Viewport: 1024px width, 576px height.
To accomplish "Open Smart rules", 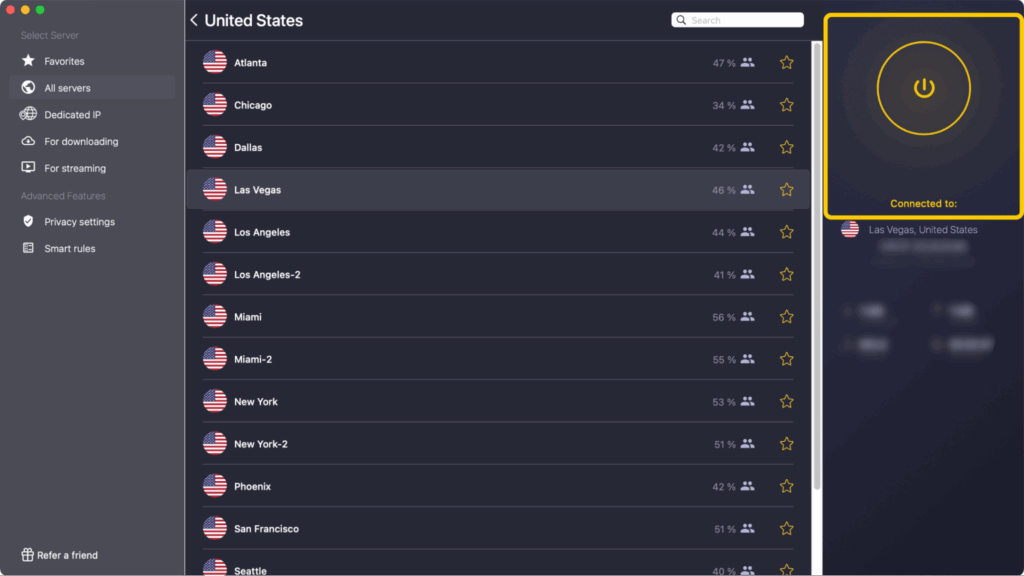I will [x=69, y=249].
